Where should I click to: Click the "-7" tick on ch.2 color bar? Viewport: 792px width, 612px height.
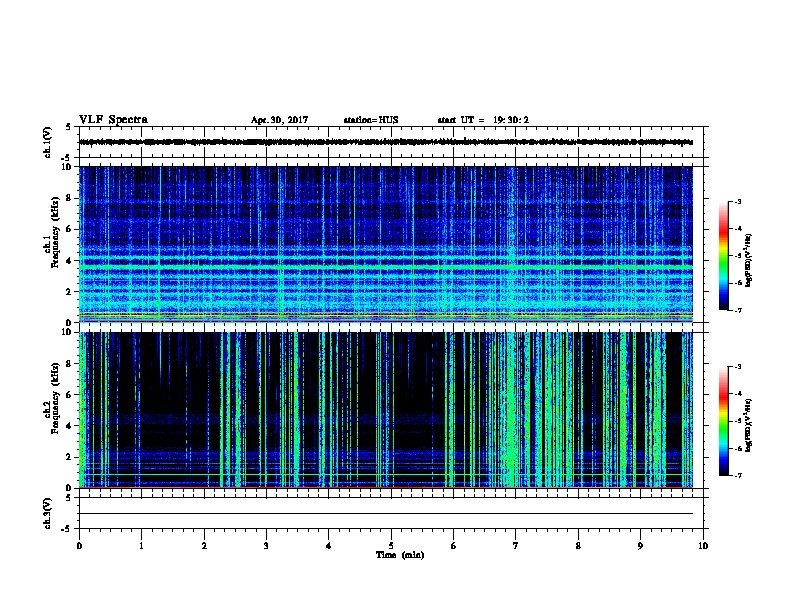(738, 475)
